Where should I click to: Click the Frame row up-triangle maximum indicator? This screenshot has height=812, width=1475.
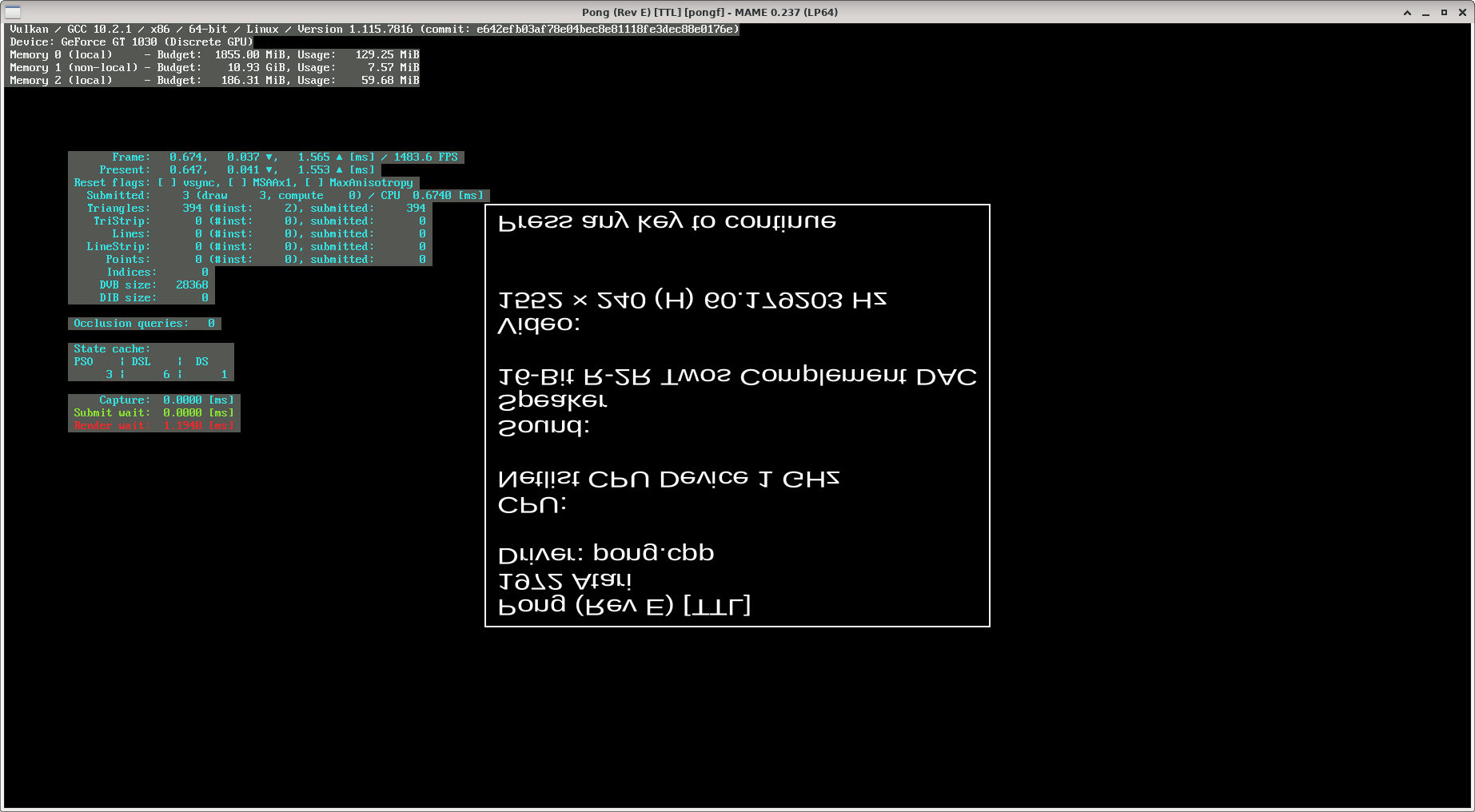point(339,157)
